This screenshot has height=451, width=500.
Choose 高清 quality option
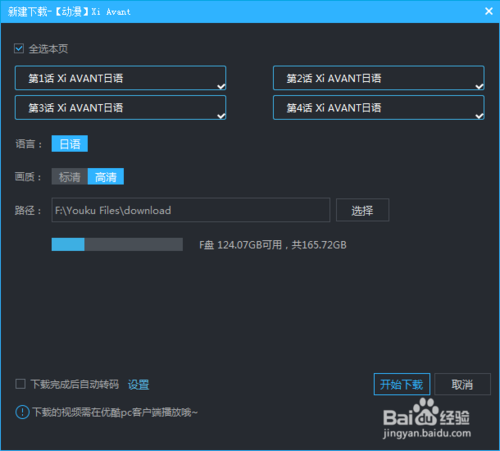[106, 176]
